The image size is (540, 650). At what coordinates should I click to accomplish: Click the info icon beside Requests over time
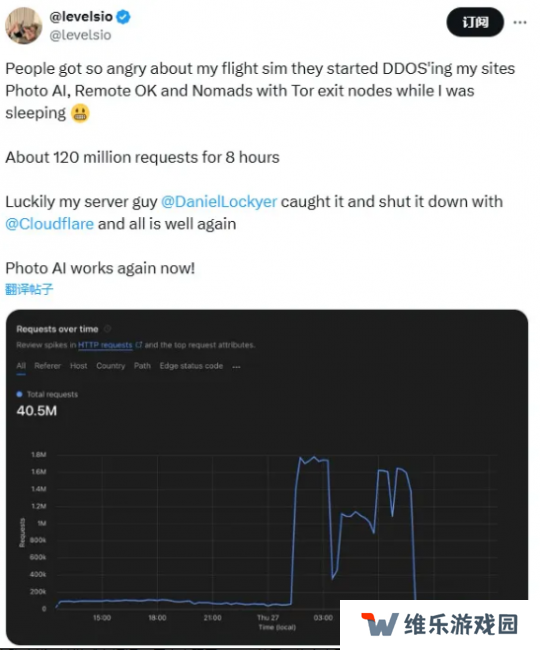107,329
